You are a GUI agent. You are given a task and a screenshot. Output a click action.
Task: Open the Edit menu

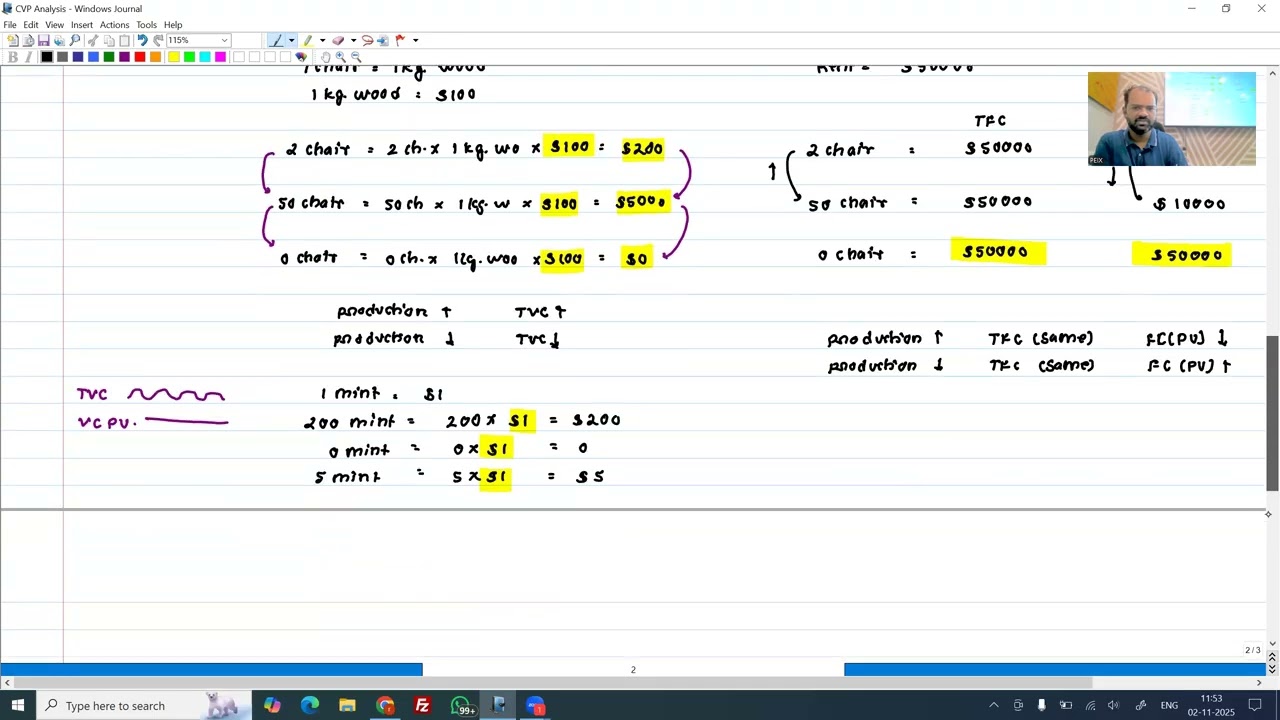[x=31, y=24]
